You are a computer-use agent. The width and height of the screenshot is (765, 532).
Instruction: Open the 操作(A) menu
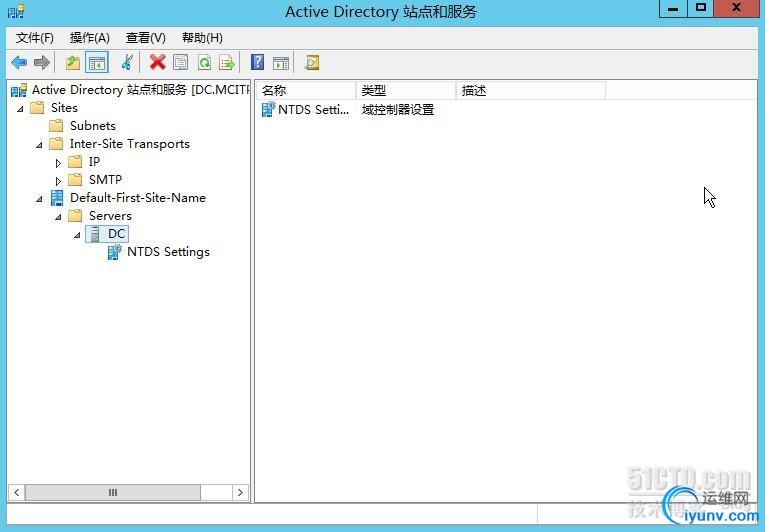[x=89, y=38]
